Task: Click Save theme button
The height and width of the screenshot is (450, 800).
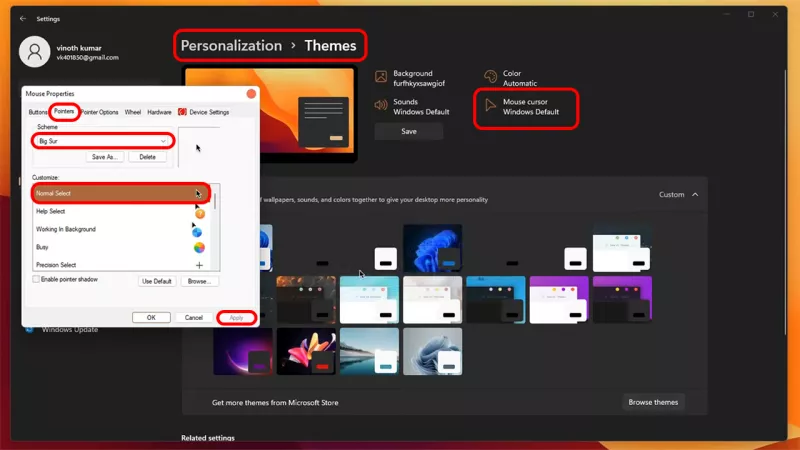Action: click(x=409, y=131)
